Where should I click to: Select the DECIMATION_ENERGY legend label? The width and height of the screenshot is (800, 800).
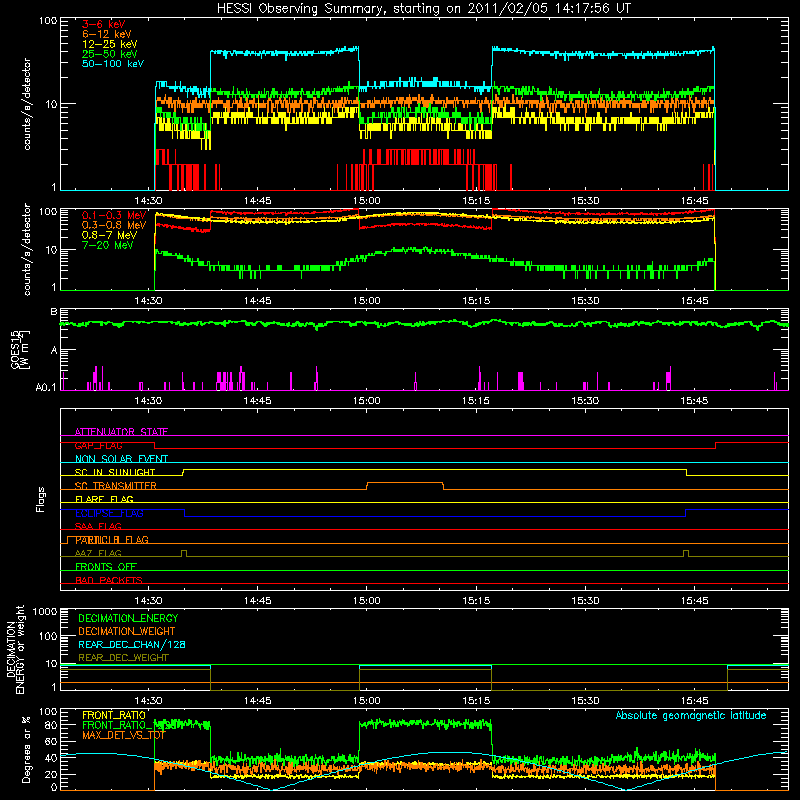coord(128,618)
